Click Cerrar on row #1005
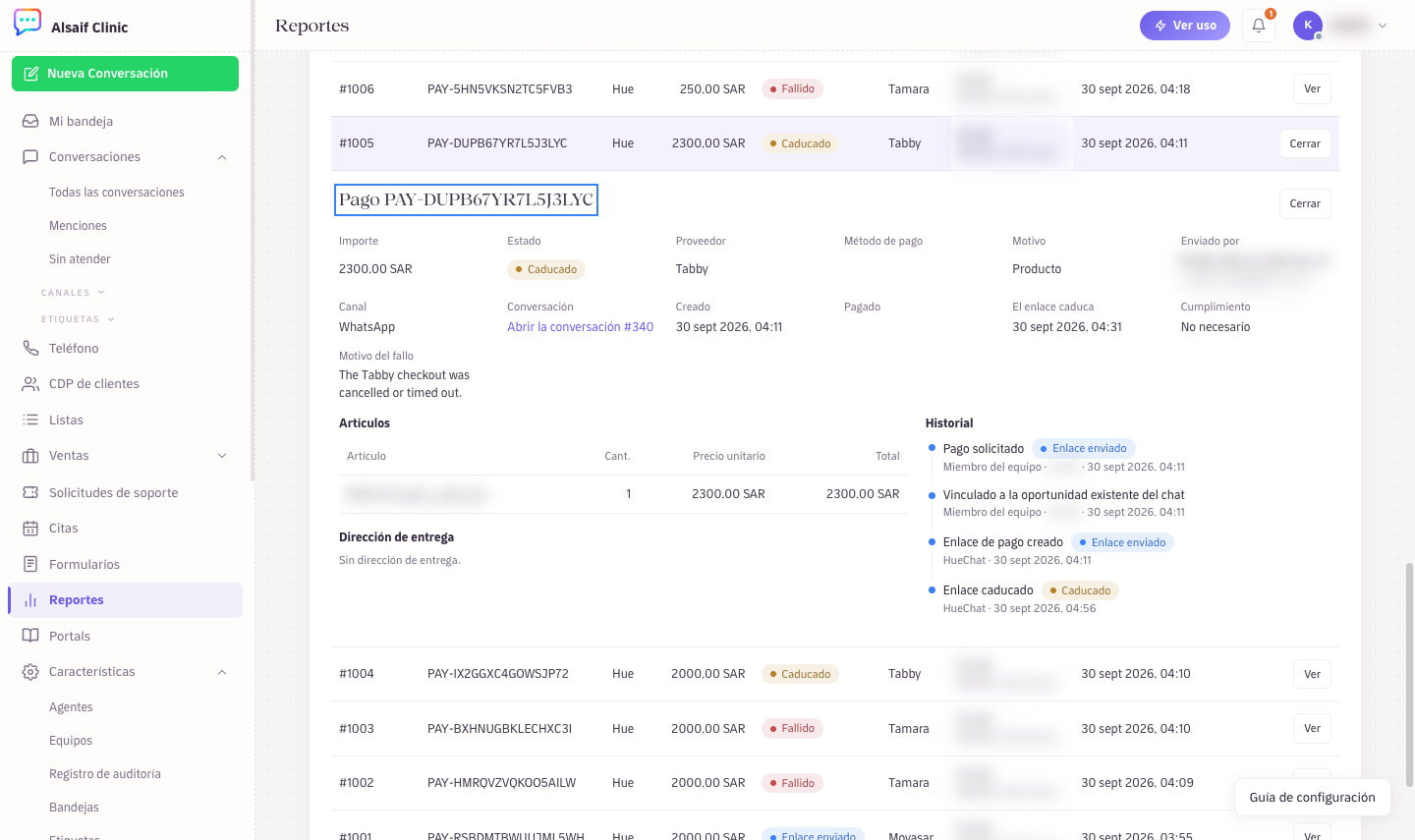 [x=1305, y=143]
